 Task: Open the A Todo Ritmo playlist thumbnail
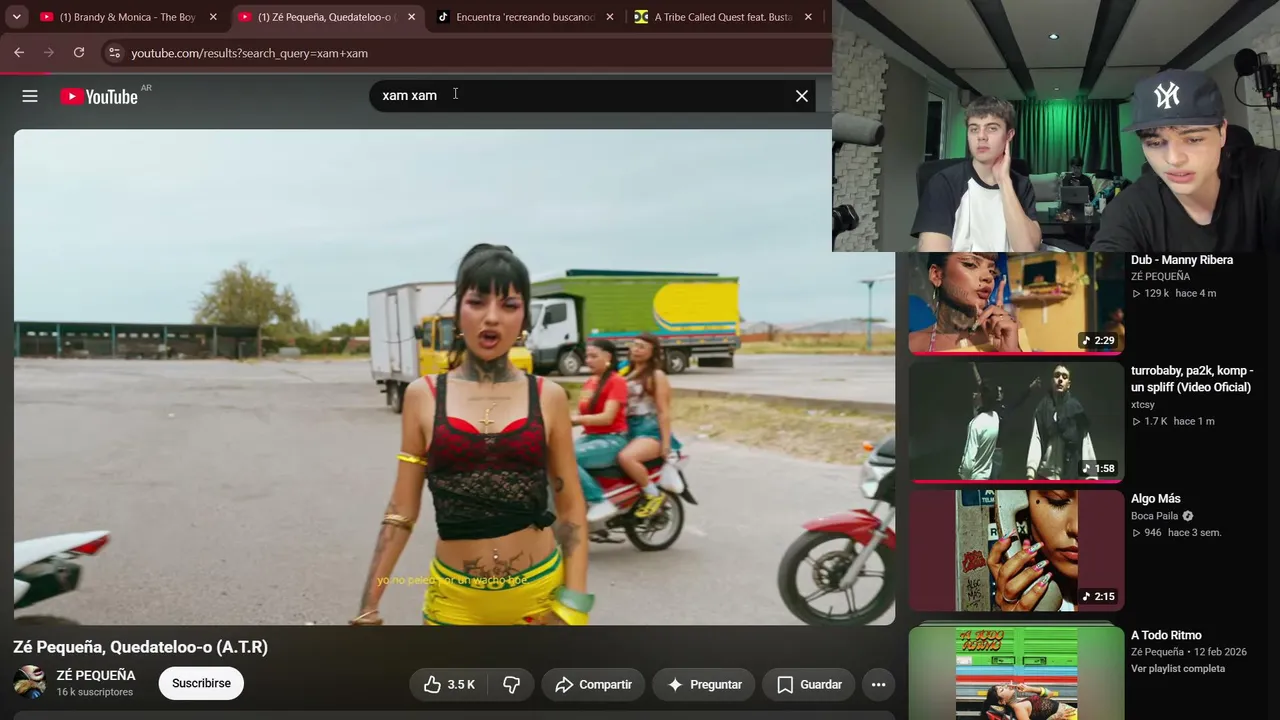[1016, 673]
